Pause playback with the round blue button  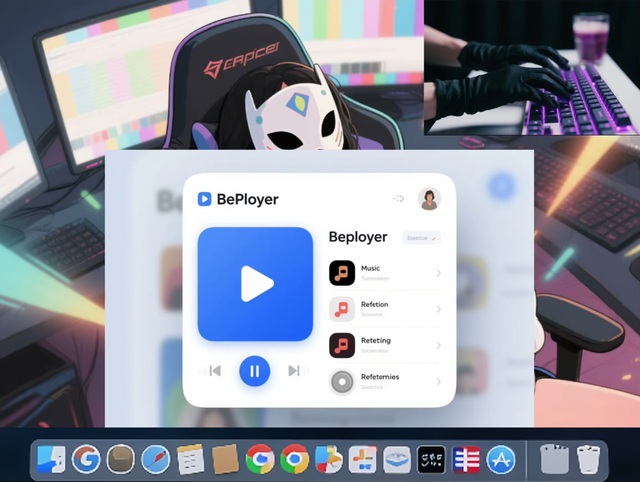254,371
